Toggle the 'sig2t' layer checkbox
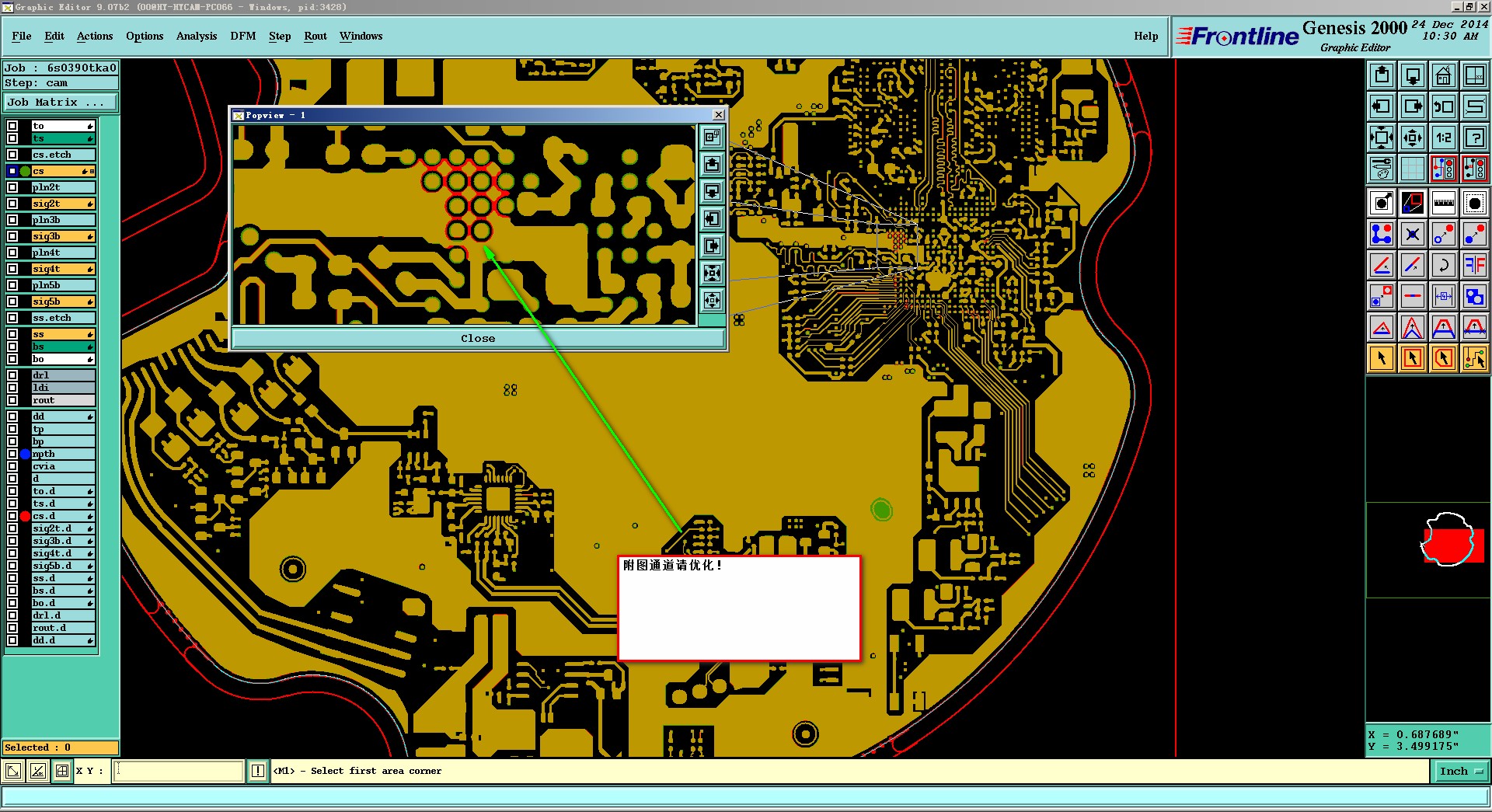The width and height of the screenshot is (1492, 812). [12, 204]
